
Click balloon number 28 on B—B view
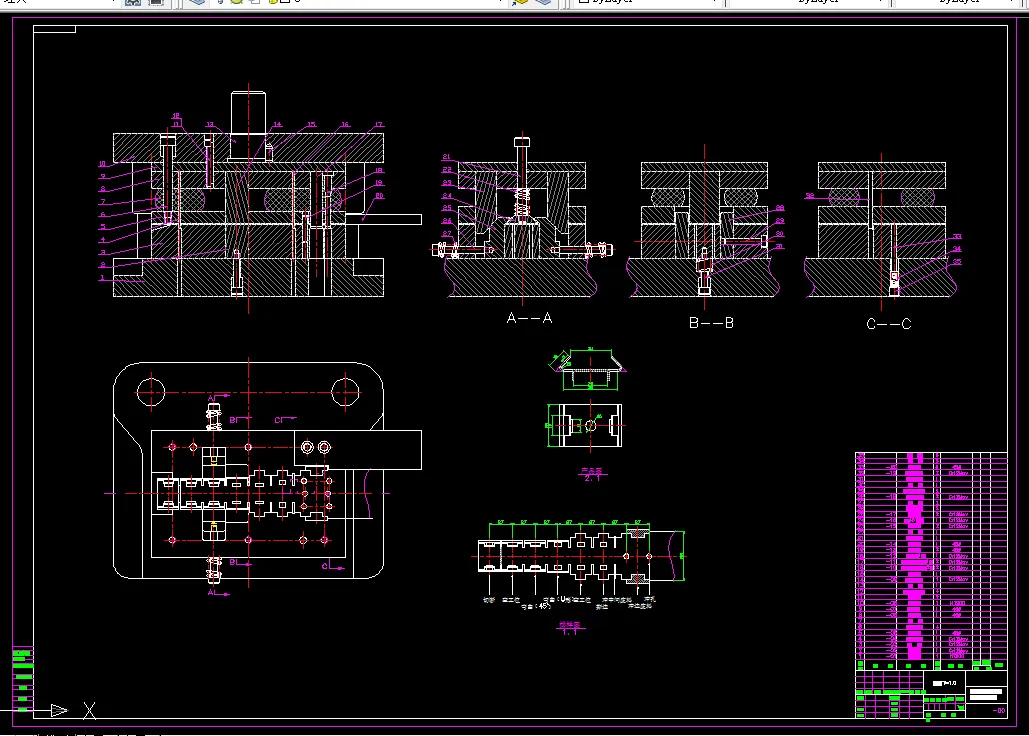pos(780,208)
